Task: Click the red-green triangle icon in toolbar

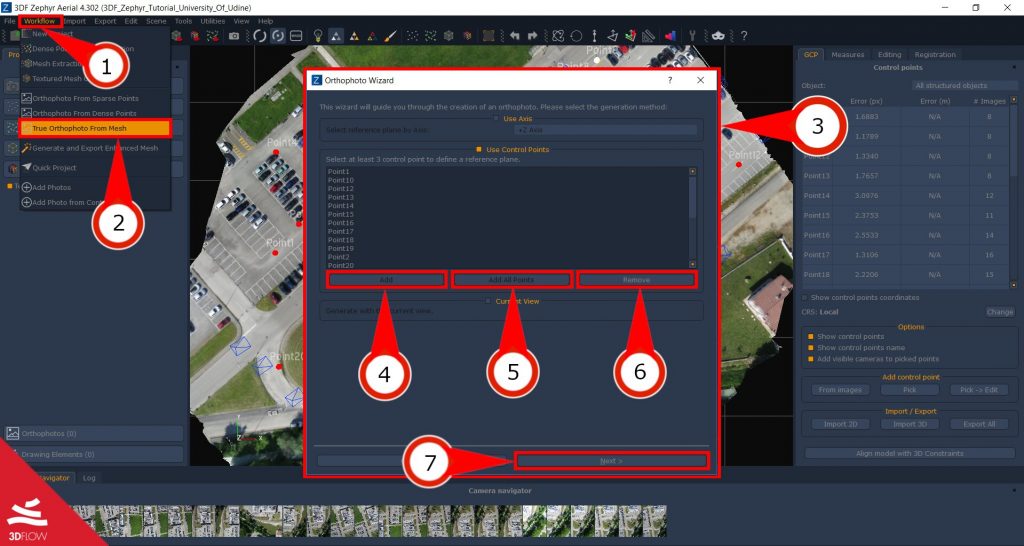Action: [372, 36]
